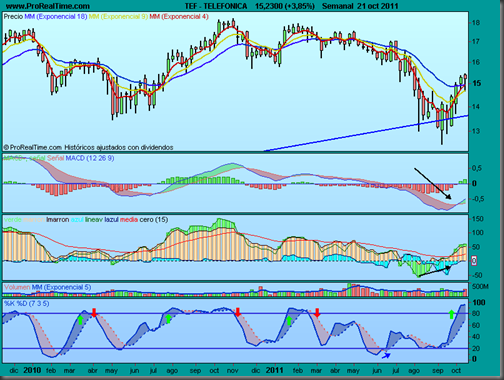Click the www.ProRealTime.com header text
Screen dimensions: 504x380
pos(48,6)
